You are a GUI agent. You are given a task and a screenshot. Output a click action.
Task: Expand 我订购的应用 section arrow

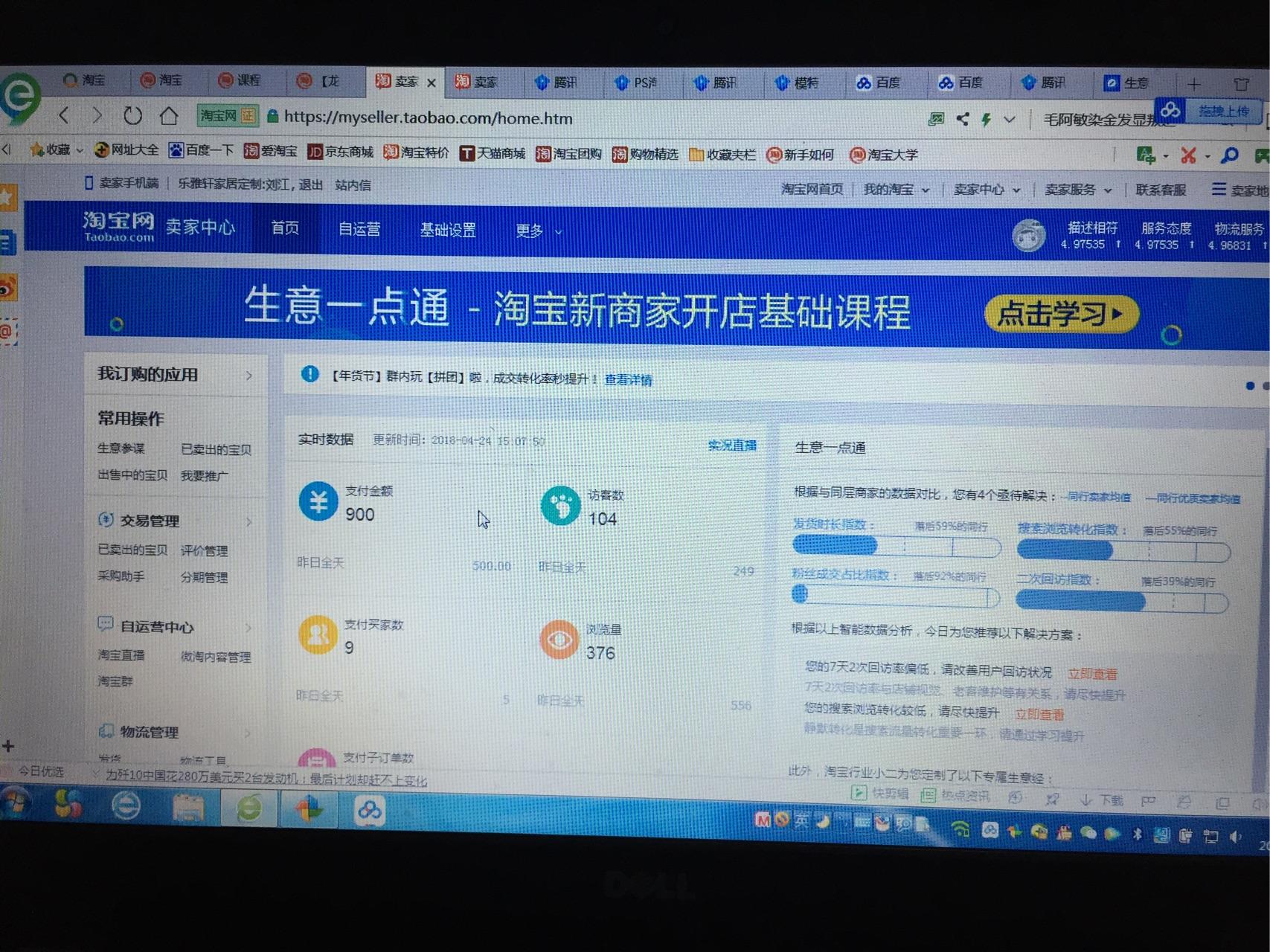248,376
